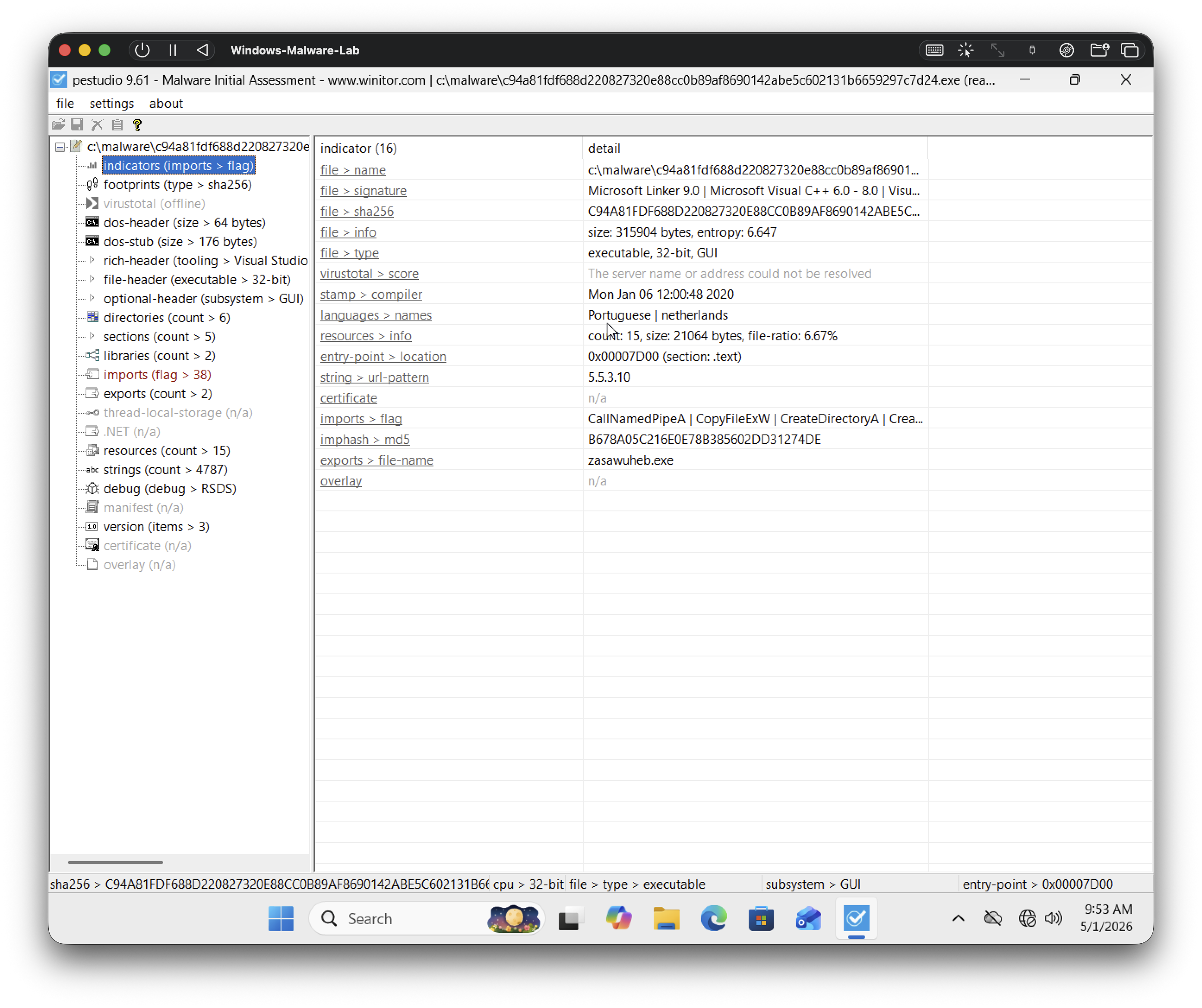Select debug (debug > RSDS) tree item
Viewport: 1202px width, 1008px height.
(169, 488)
